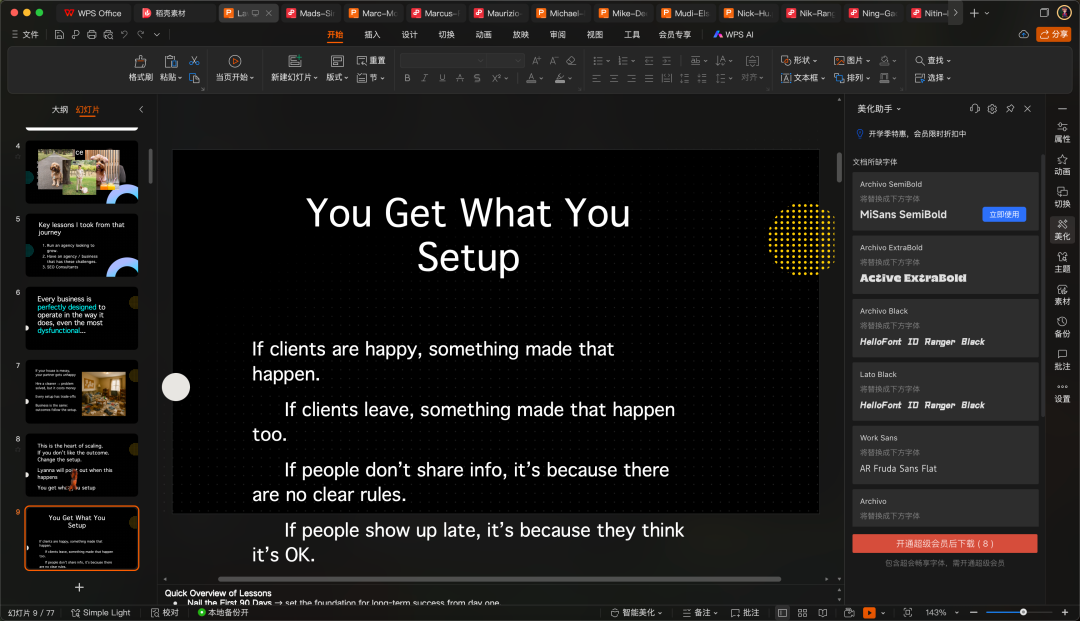The image size is (1080, 621).
Task: Toggle Italic formatting
Action: click(424, 78)
